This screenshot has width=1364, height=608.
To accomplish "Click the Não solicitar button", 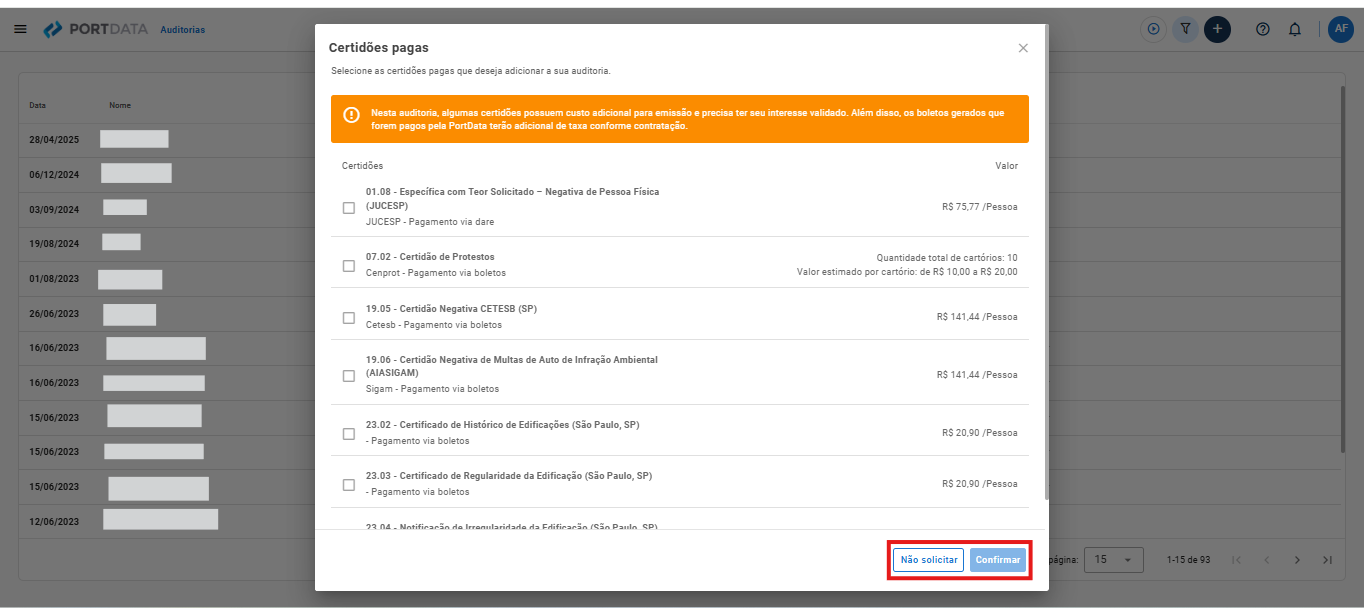I will pos(928,560).
